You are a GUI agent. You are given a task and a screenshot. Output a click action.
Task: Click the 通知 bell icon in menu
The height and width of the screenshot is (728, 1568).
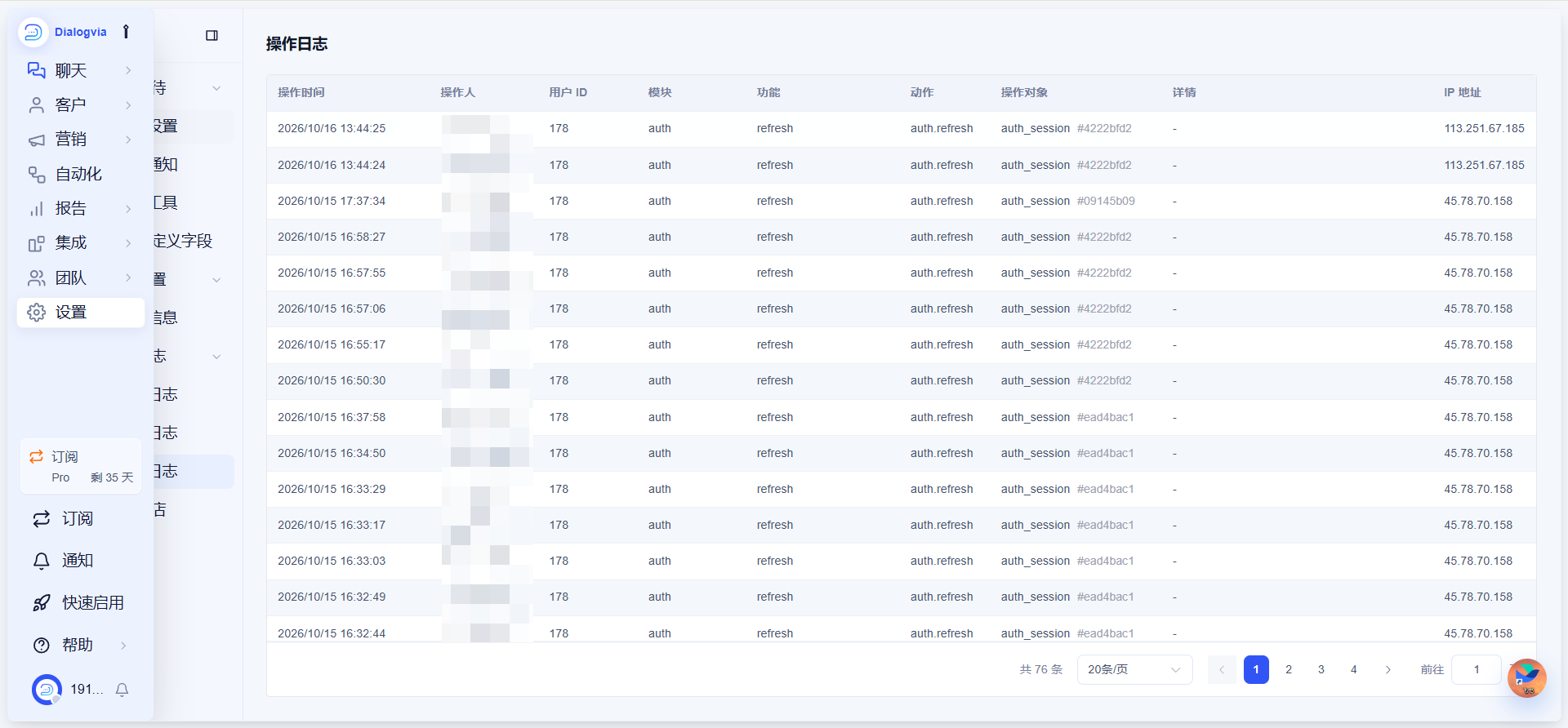pyautogui.click(x=42, y=561)
